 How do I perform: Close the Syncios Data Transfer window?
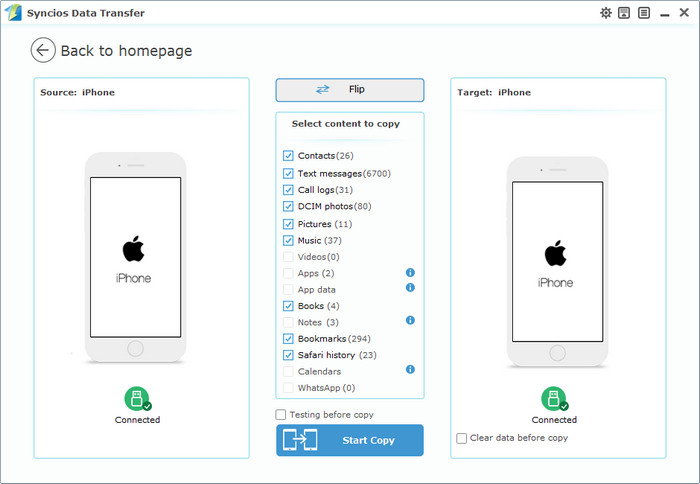[x=684, y=13]
